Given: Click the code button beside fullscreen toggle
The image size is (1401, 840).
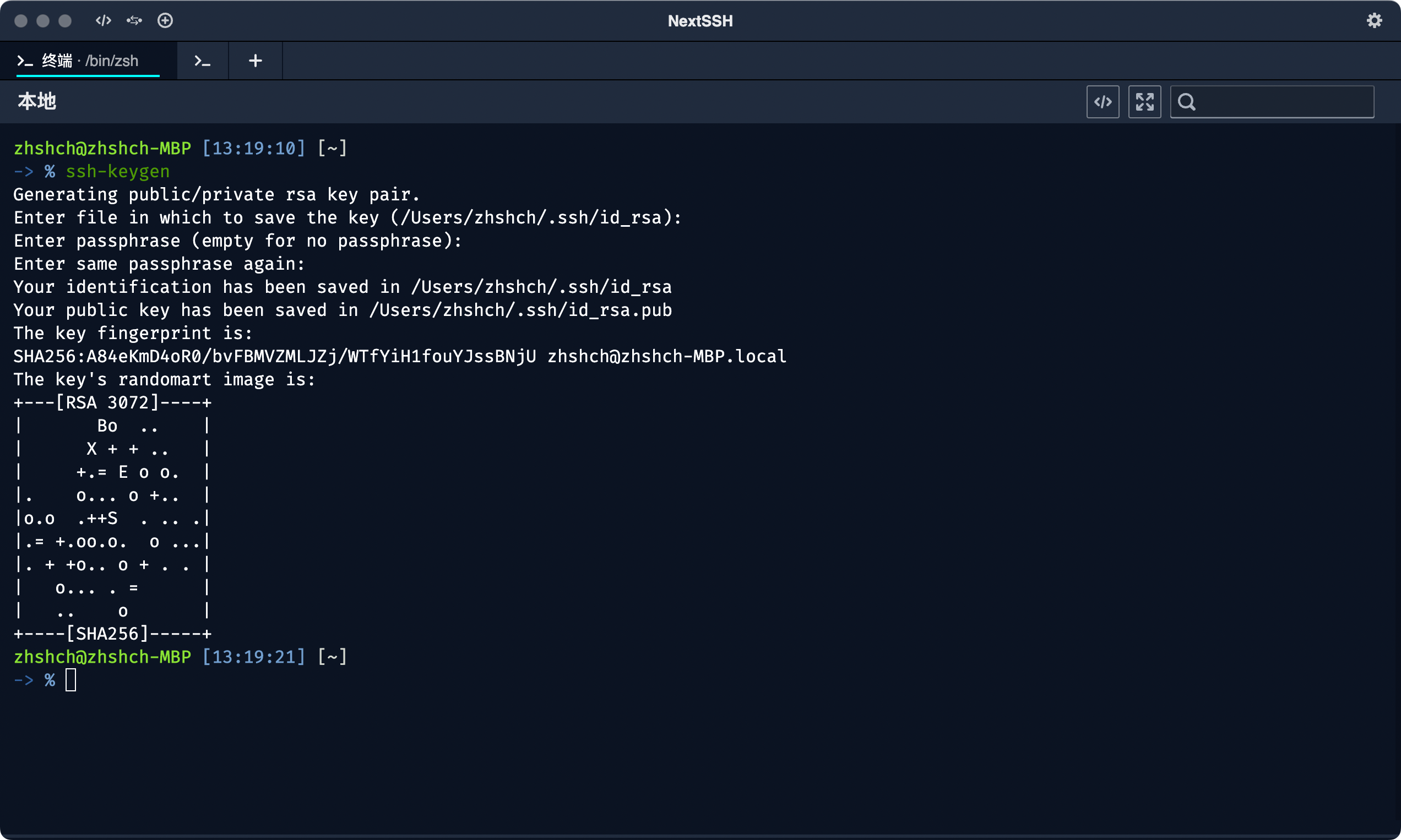Looking at the screenshot, I should pyautogui.click(x=1103, y=102).
